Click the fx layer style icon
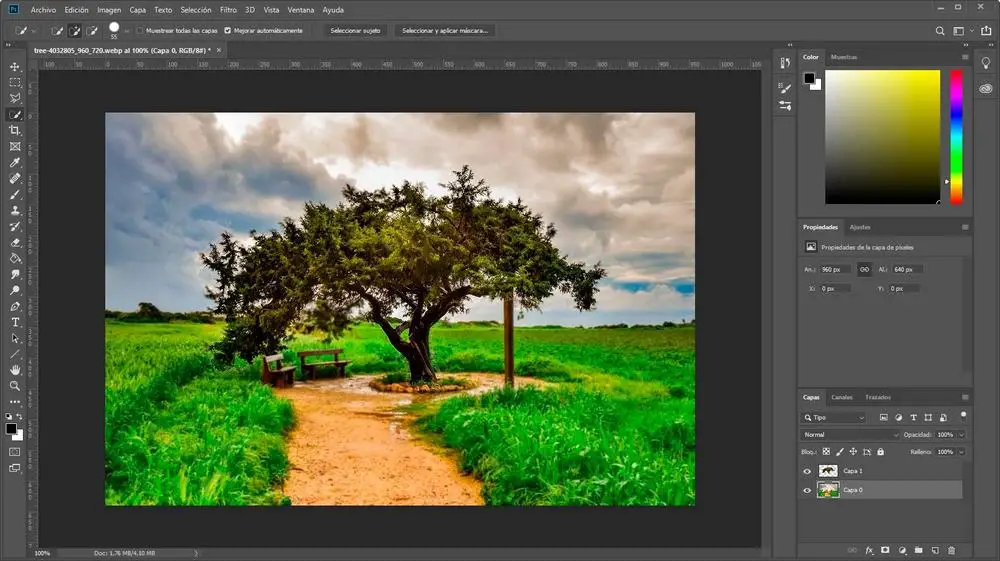1000x561 pixels. [x=869, y=550]
